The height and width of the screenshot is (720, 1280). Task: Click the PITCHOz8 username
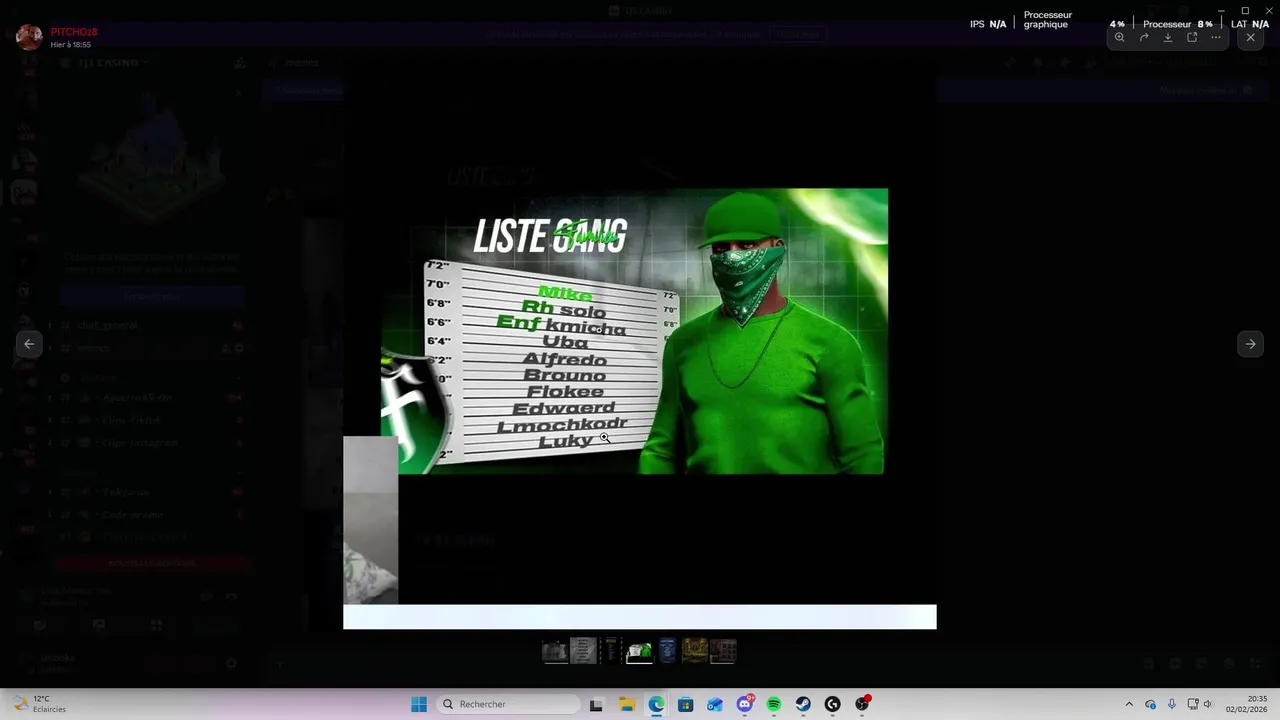pyautogui.click(x=74, y=32)
